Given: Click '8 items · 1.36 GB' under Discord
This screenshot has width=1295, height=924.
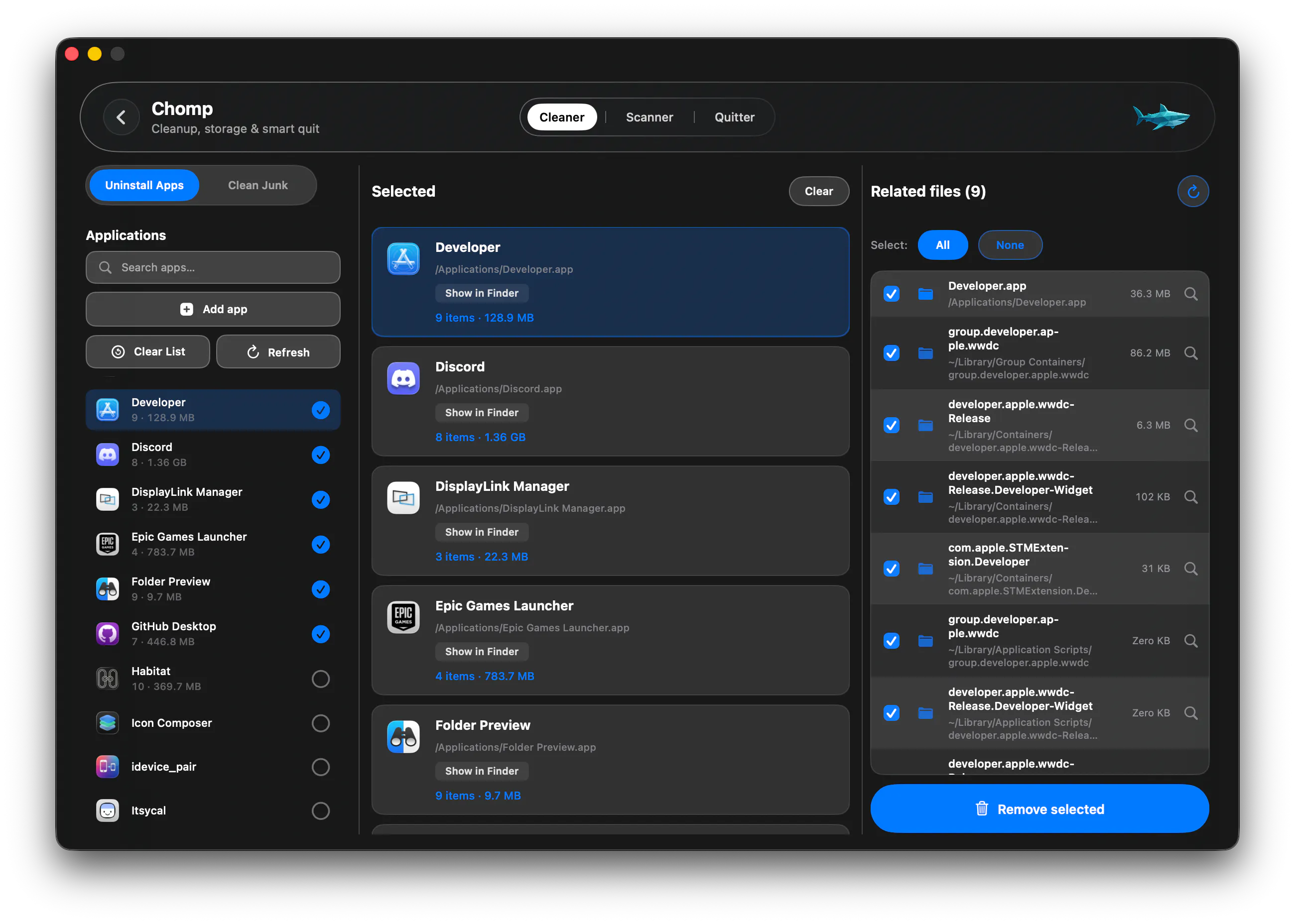Looking at the screenshot, I should pyautogui.click(x=481, y=437).
